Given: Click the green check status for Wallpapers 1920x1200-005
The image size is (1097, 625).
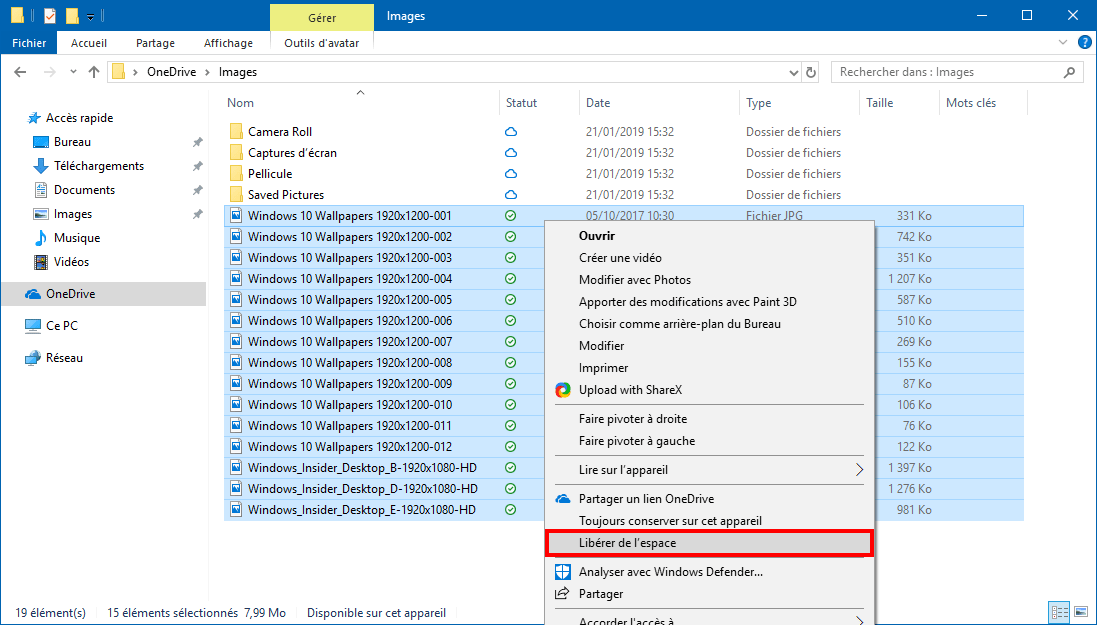Looking at the screenshot, I should pyautogui.click(x=511, y=300).
